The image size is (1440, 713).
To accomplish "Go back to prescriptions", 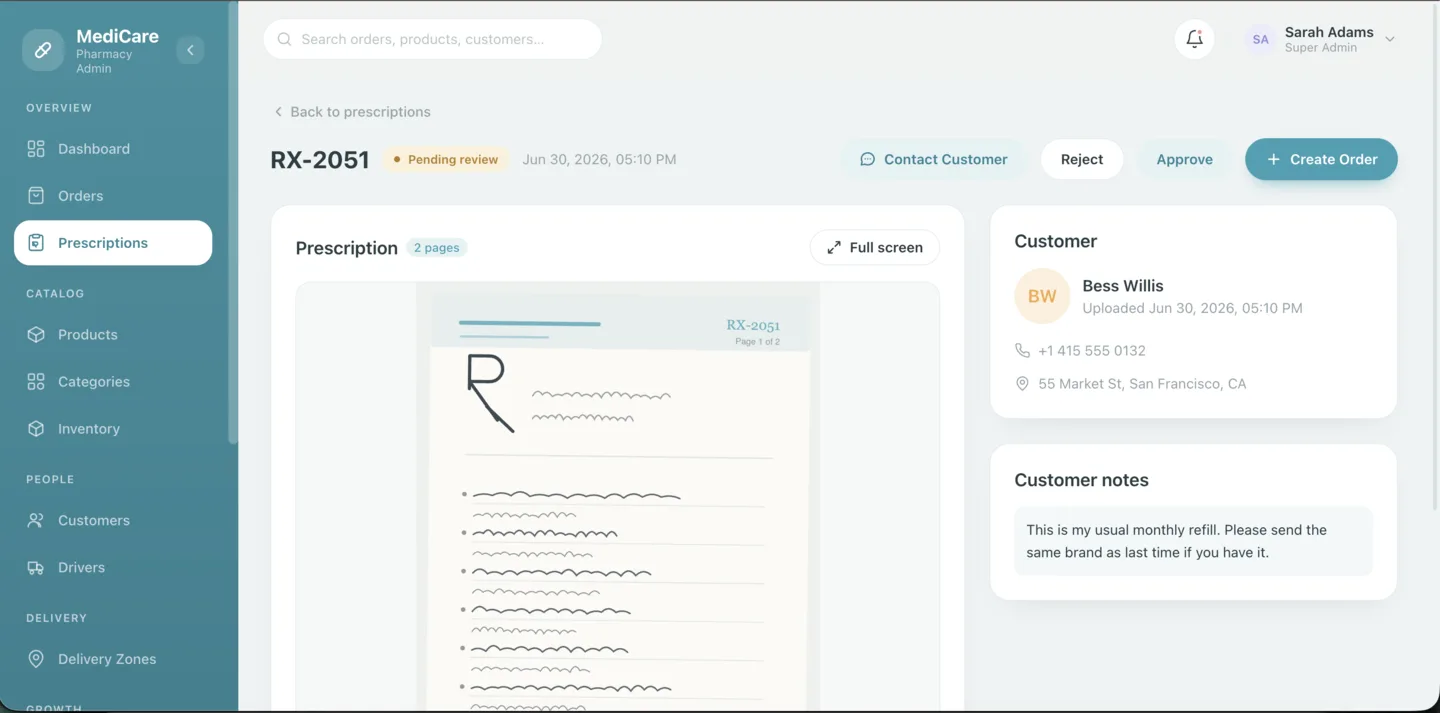I will pyautogui.click(x=352, y=112).
